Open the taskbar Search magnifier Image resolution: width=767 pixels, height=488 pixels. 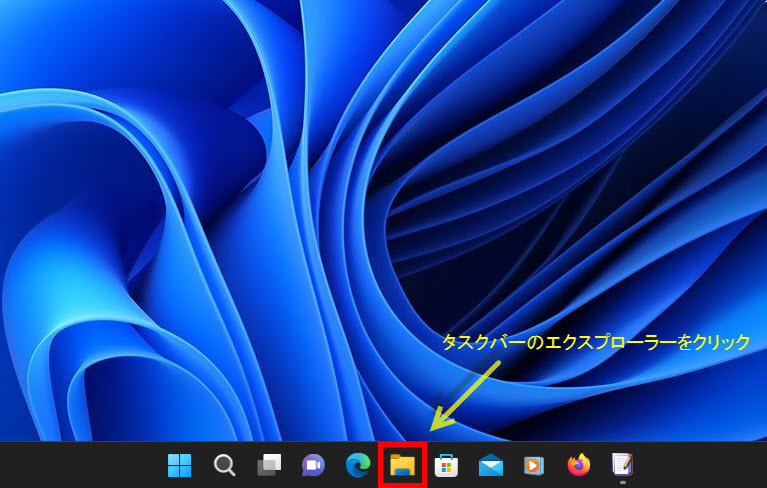pos(225,465)
